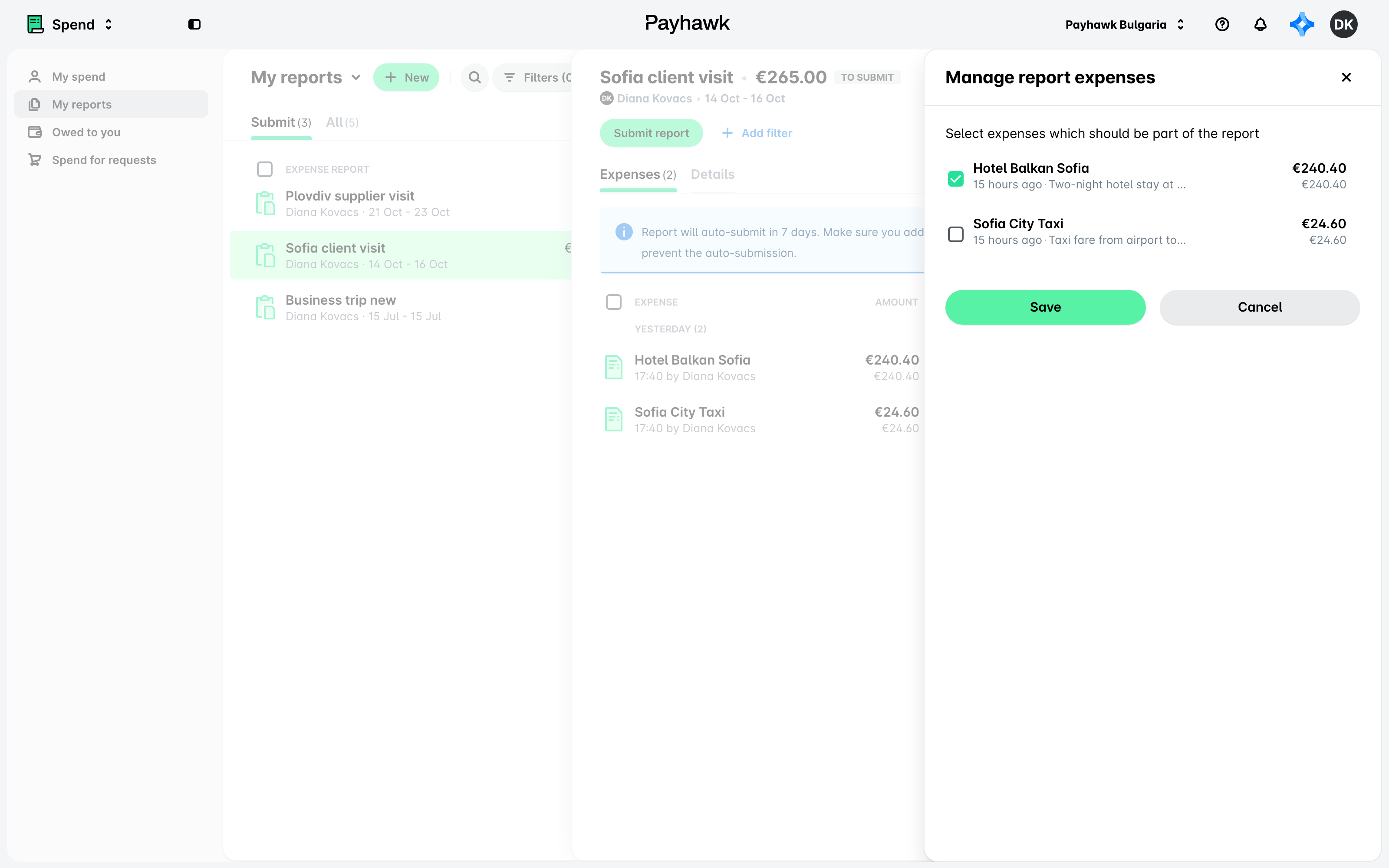Screen dimensions: 1389x868
Task: Click the Spend app logo icon
Action: [x=36, y=25]
